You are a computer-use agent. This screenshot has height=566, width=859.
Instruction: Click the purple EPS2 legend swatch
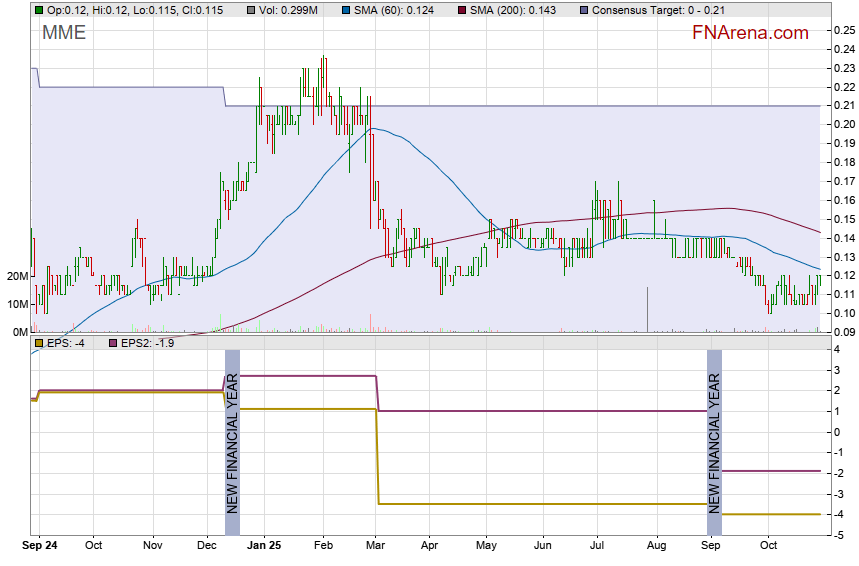[x=112, y=344]
